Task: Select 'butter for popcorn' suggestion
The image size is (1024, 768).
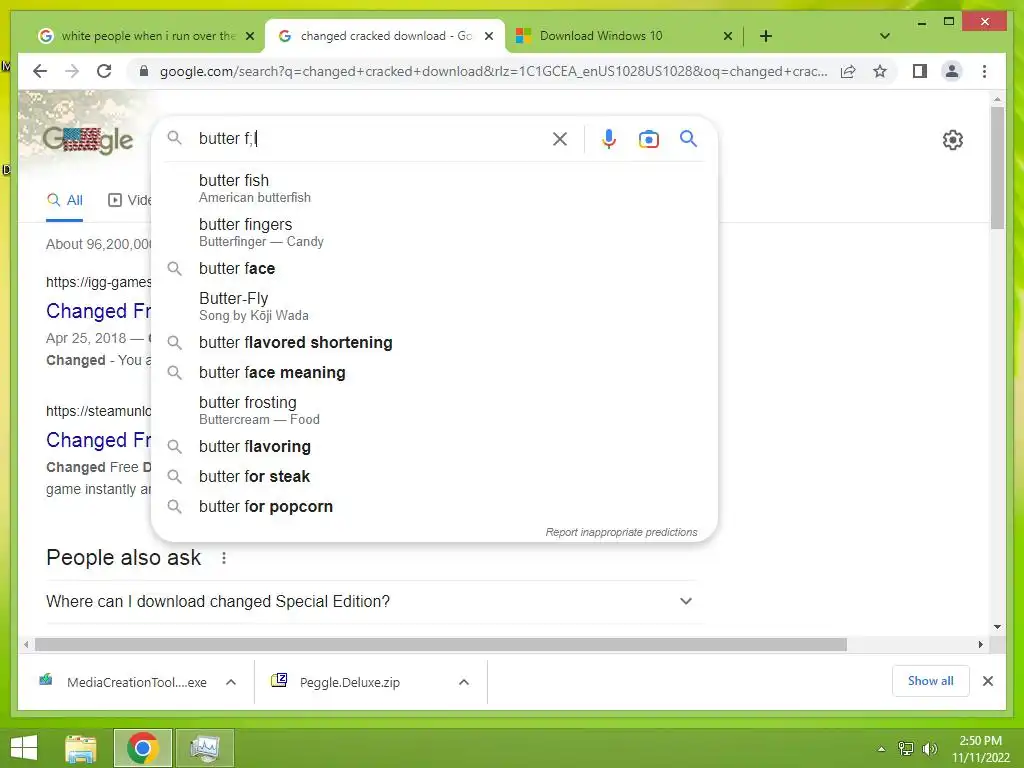Action: click(434, 507)
